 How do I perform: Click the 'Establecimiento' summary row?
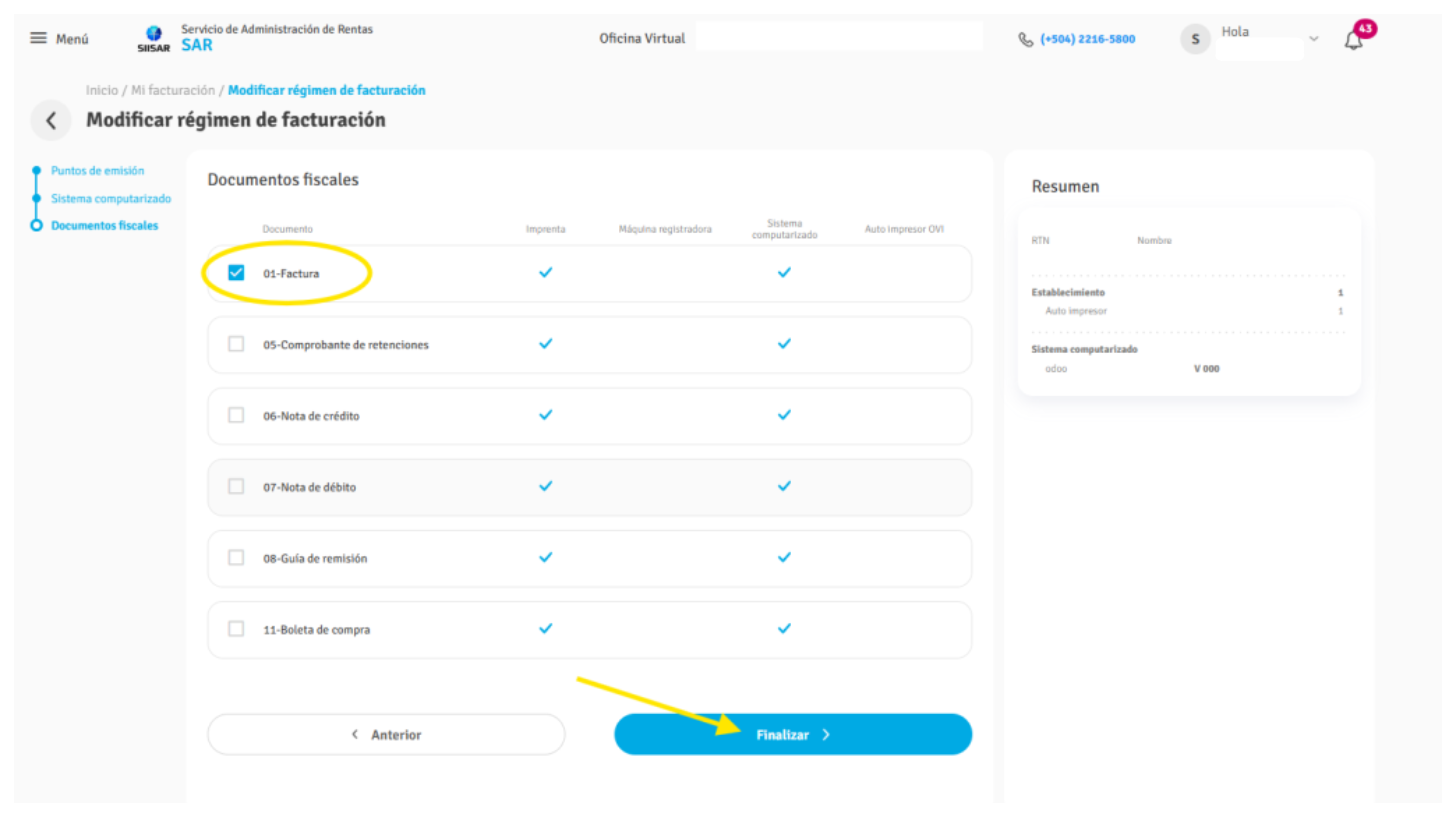(x=1187, y=292)
